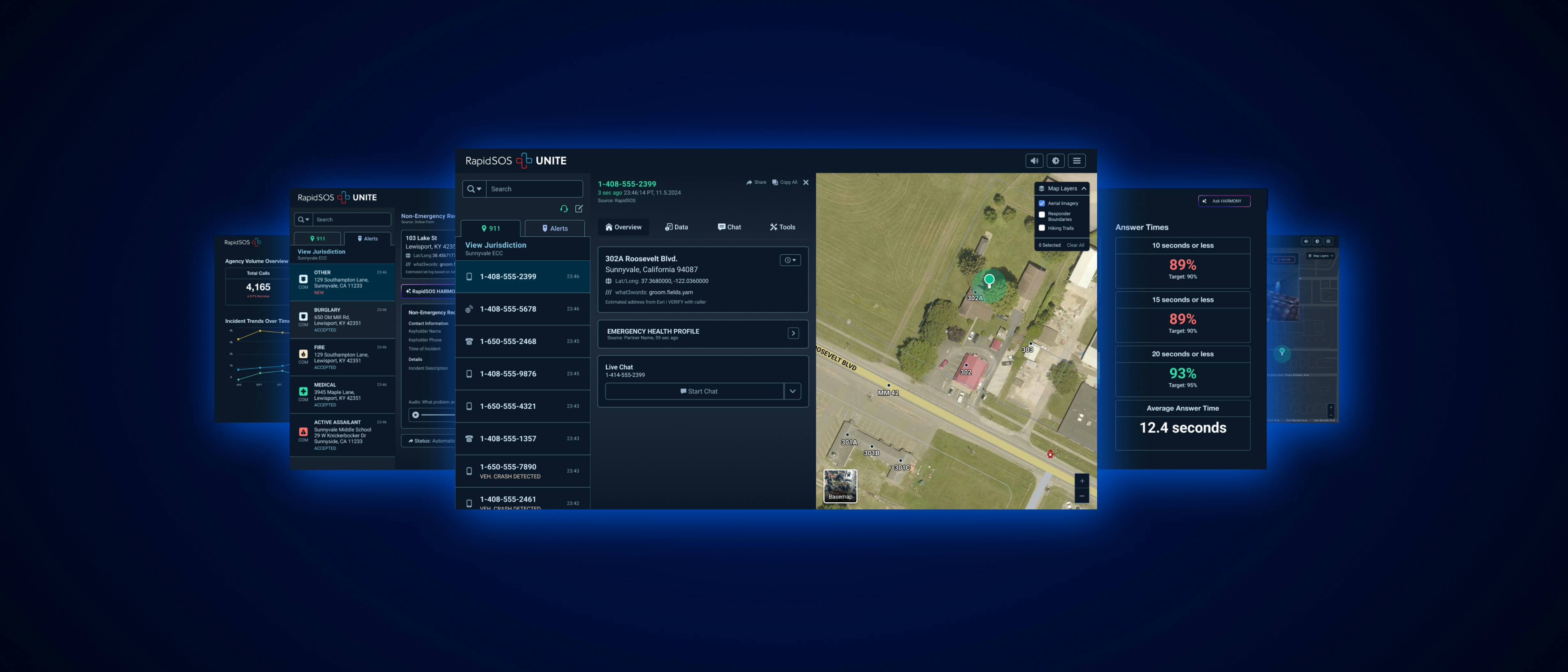Open the time dropdown beside 302A Roosevelt Blvd

[789, 260]
